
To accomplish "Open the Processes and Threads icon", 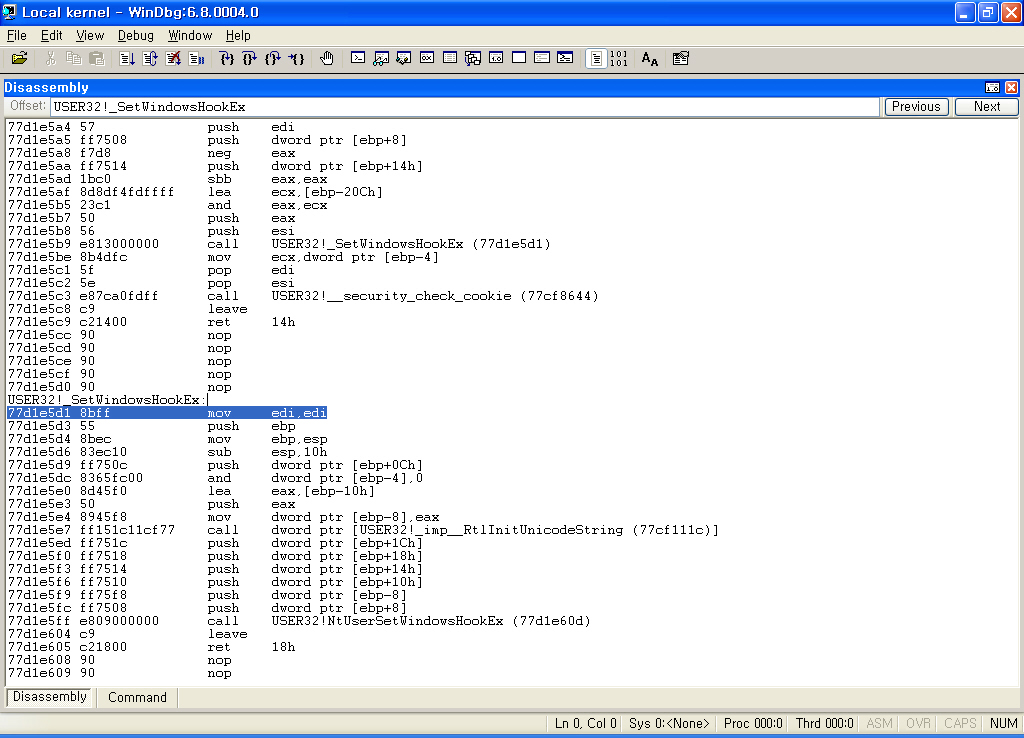I will tap(542, 59).
